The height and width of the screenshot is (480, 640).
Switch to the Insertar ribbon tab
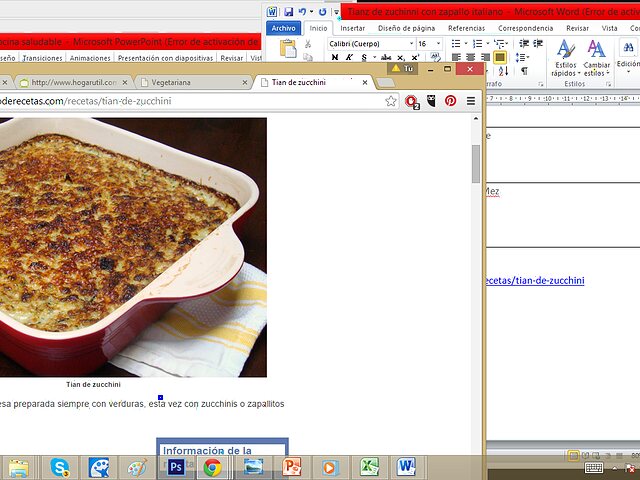(x=353, y=28)
